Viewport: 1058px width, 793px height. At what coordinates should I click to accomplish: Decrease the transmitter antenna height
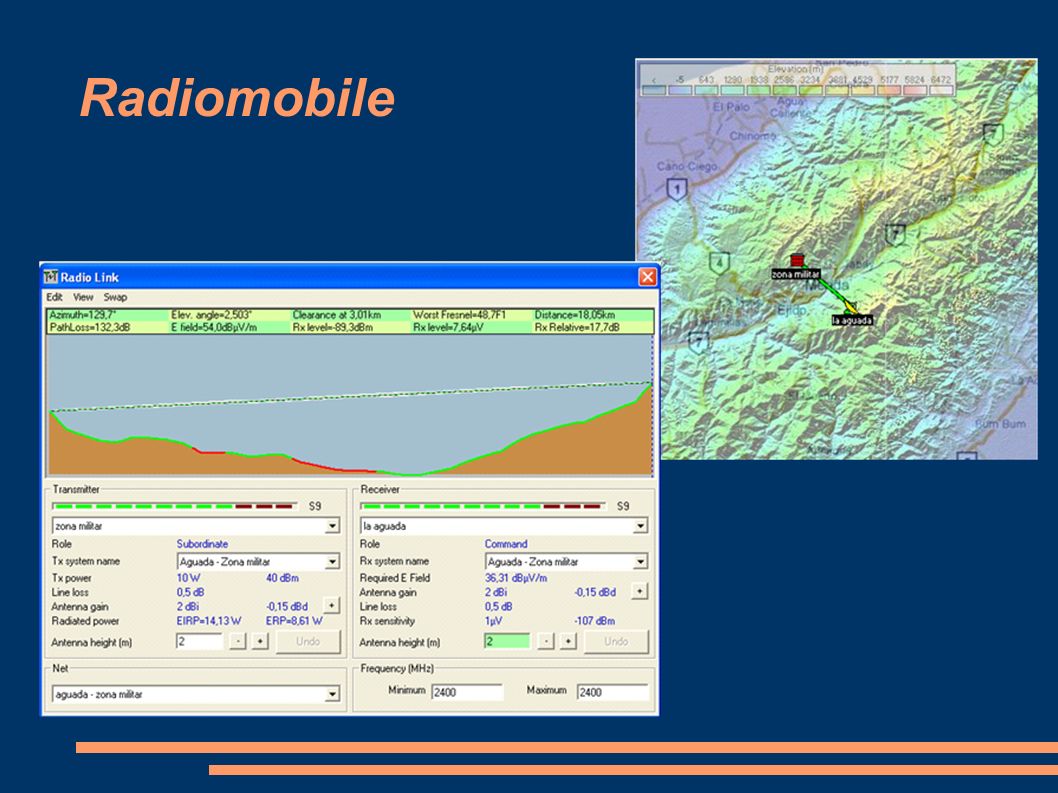tap(238, 641)
